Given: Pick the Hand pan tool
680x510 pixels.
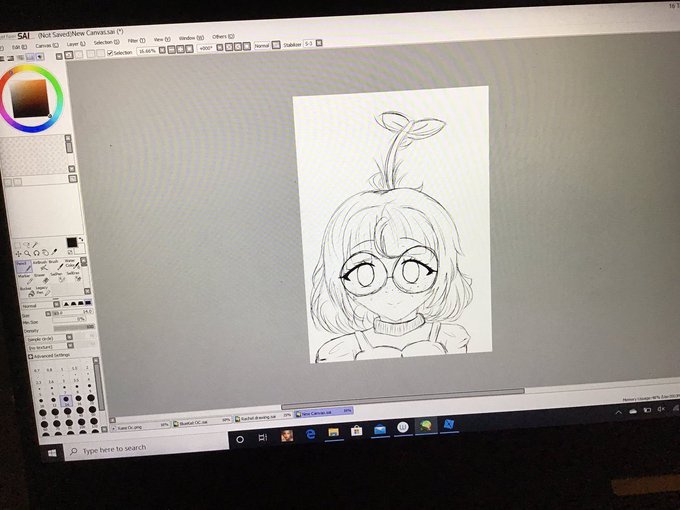Looking at the screenshot, I should pos(45,252).
